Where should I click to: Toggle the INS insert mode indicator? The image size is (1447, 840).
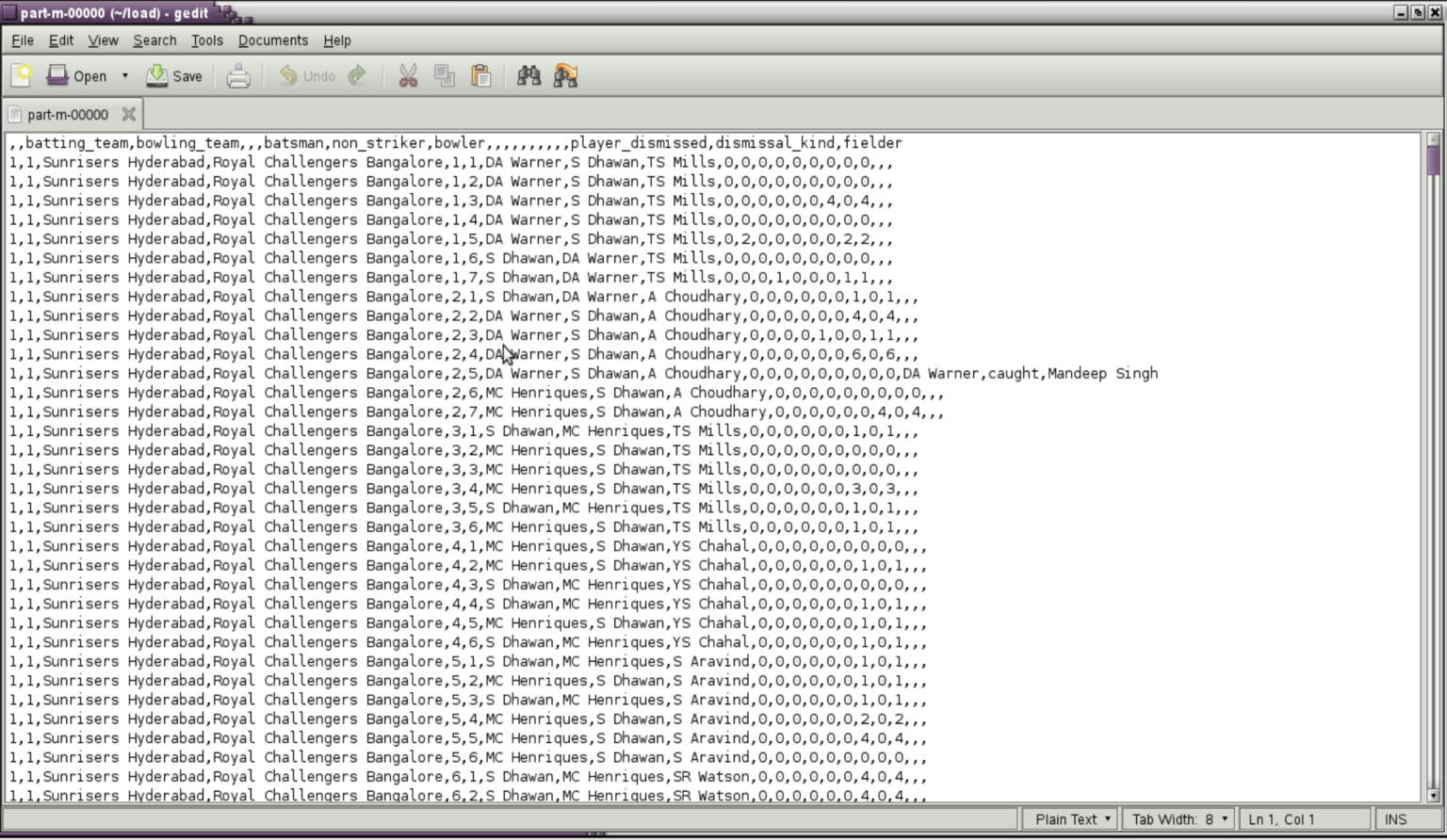click(1395, 819)
